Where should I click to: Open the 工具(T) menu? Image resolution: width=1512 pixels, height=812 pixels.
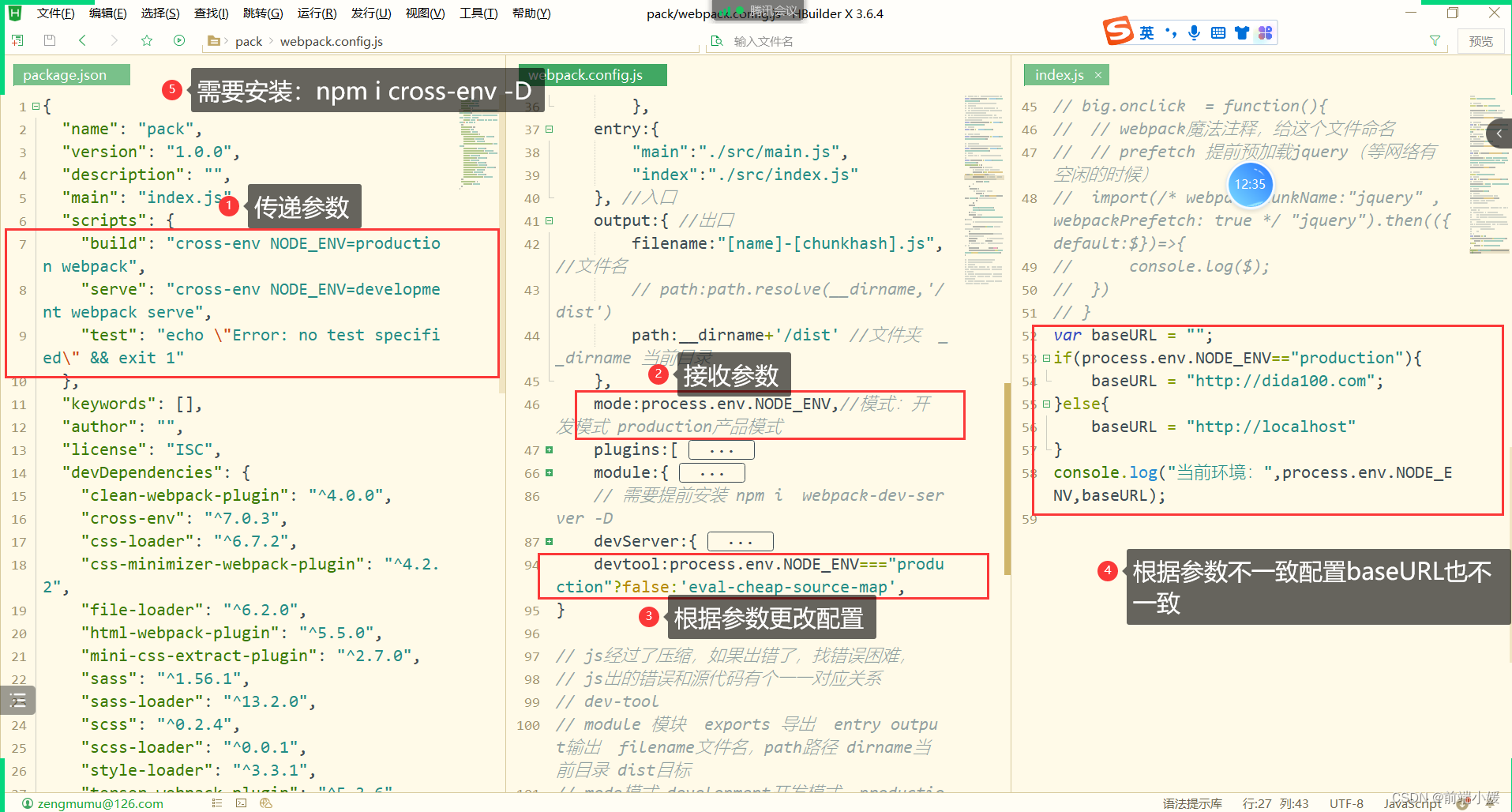tap(478, 13)
